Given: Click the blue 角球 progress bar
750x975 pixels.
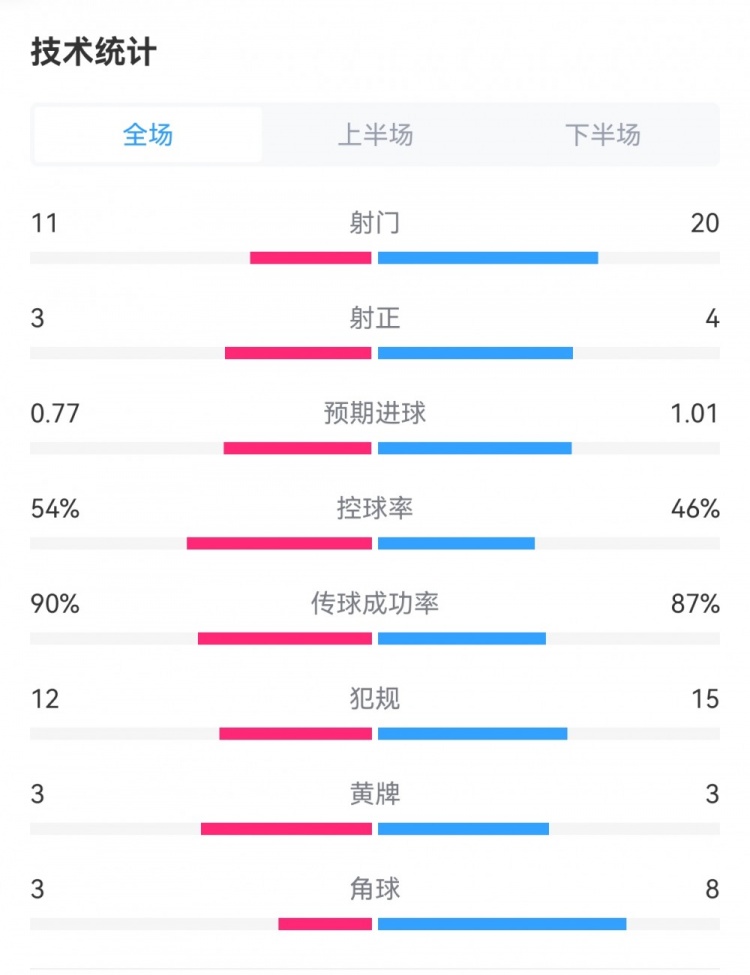Looking at the screenshot, I should 502,924.
